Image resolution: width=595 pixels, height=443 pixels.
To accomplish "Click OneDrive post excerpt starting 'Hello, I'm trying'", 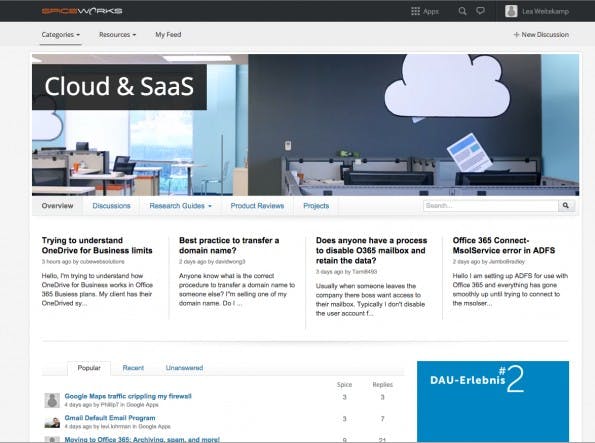I will click(97, 289).
